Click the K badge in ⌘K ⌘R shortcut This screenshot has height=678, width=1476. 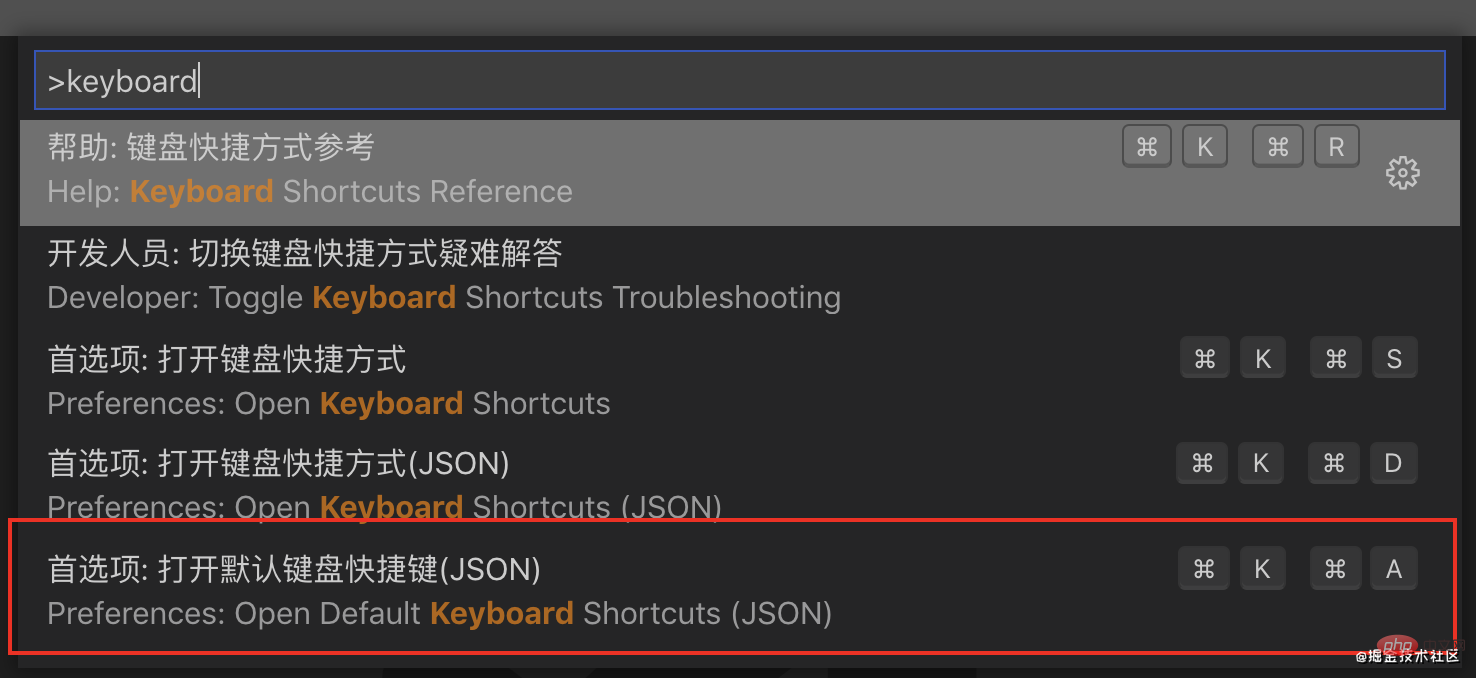1205,148
